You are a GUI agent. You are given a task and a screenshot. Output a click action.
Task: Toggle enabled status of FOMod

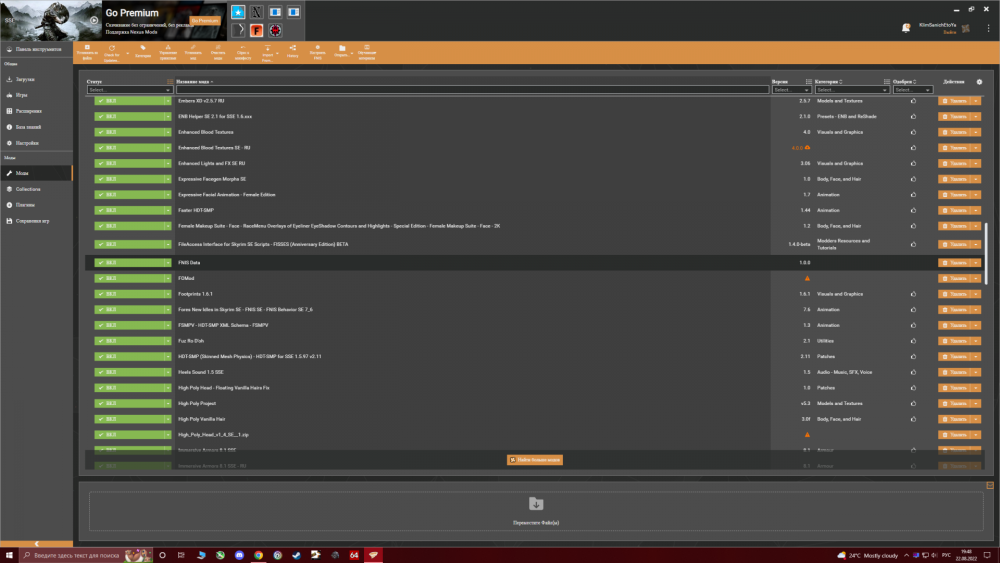(x=129, y=278)
